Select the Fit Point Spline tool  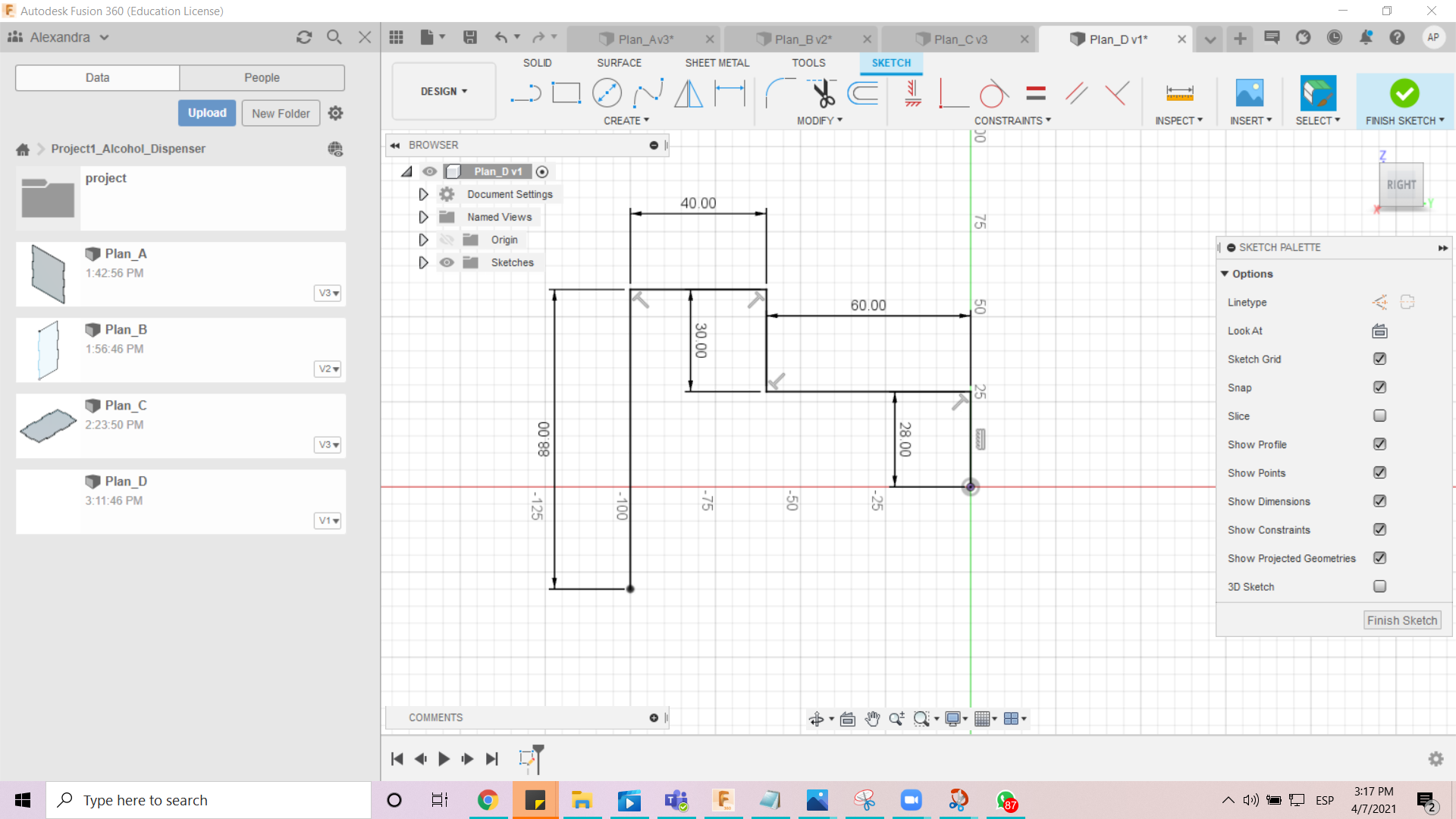pyautogui.click(x=648, y=93)
